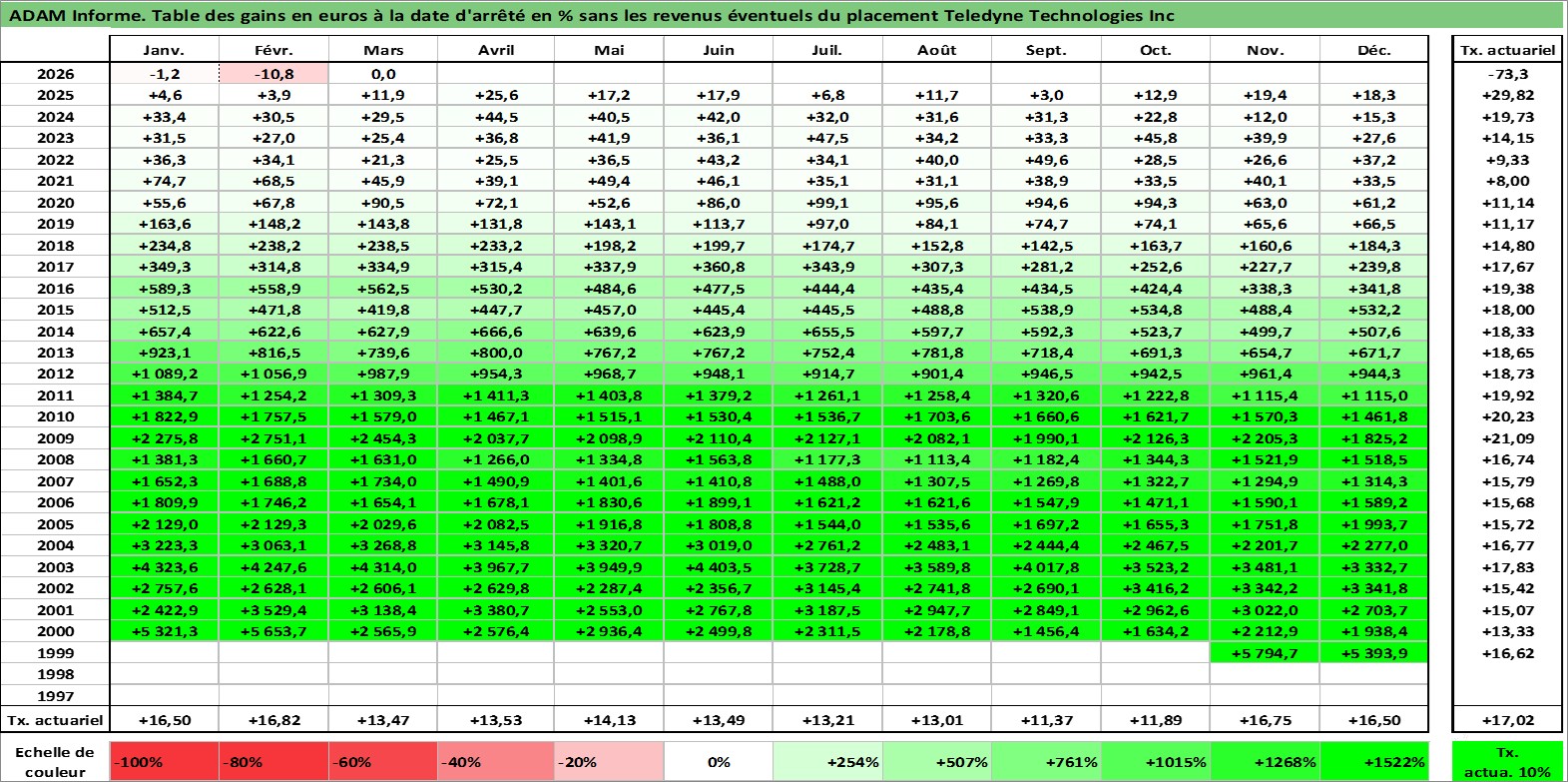This screenshot has width=1568, height=782.
Task: Click the -60% color scale swatch
Action: tap(383, 761)
